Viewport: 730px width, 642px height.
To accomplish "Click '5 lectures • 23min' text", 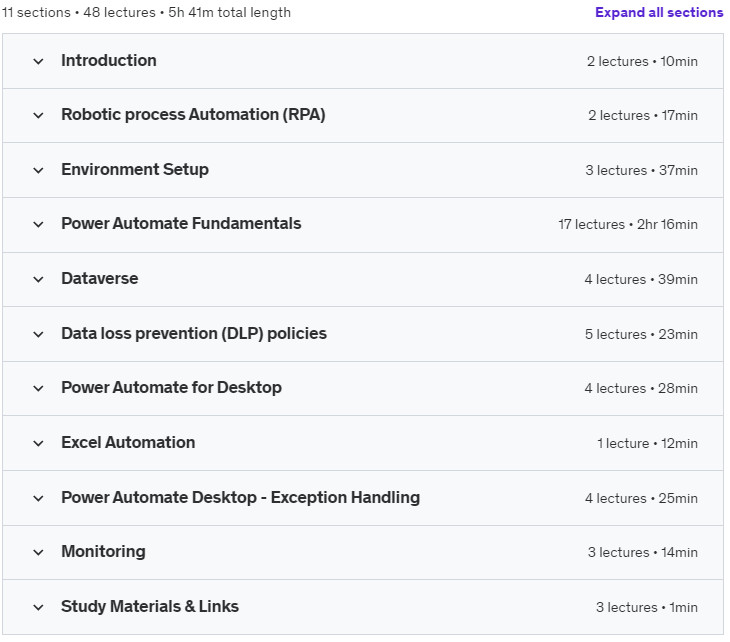I will tap(642, 334).
